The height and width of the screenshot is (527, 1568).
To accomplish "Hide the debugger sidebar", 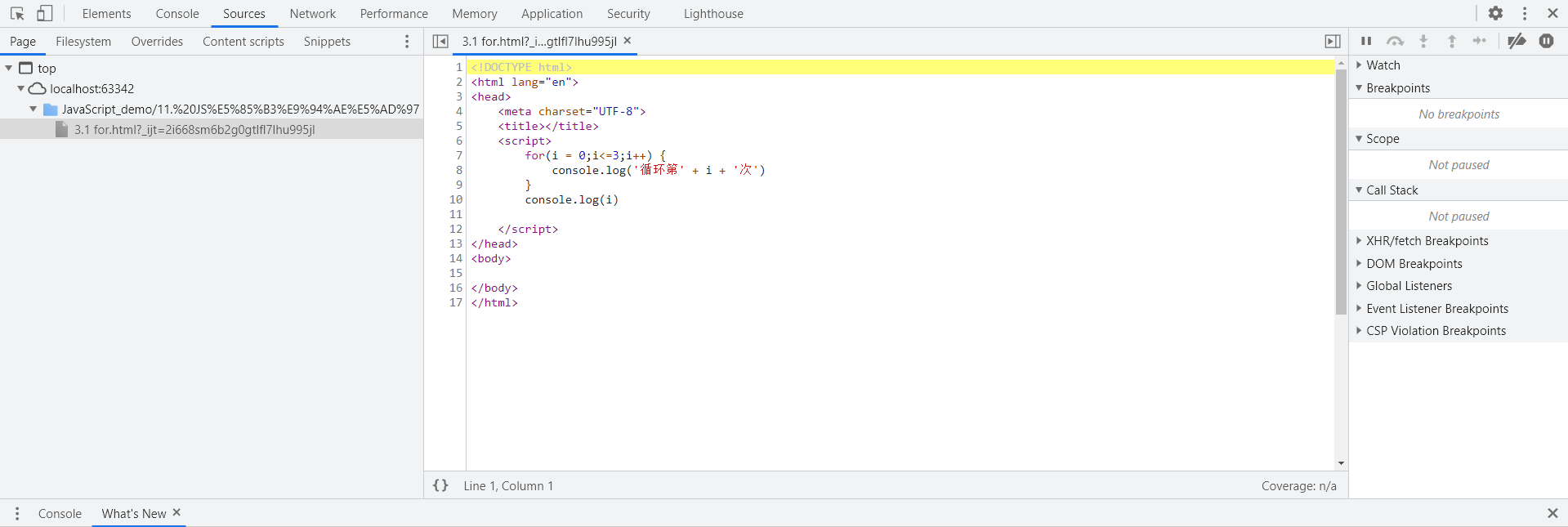I will point(1333,41).
